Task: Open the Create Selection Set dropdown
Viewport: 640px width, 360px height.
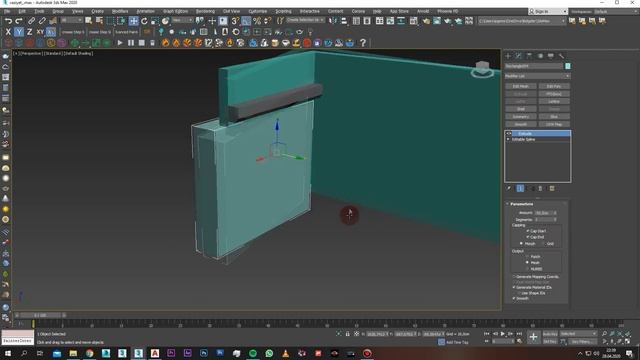Action: coord(305,20)
